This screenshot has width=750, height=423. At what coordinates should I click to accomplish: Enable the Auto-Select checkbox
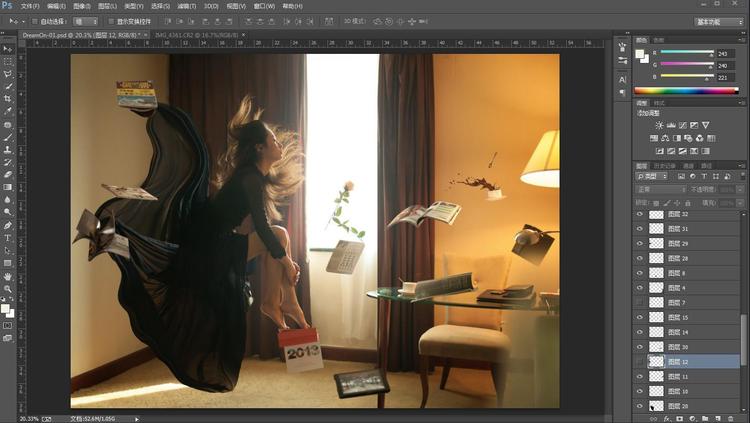[x=35, y=20]
